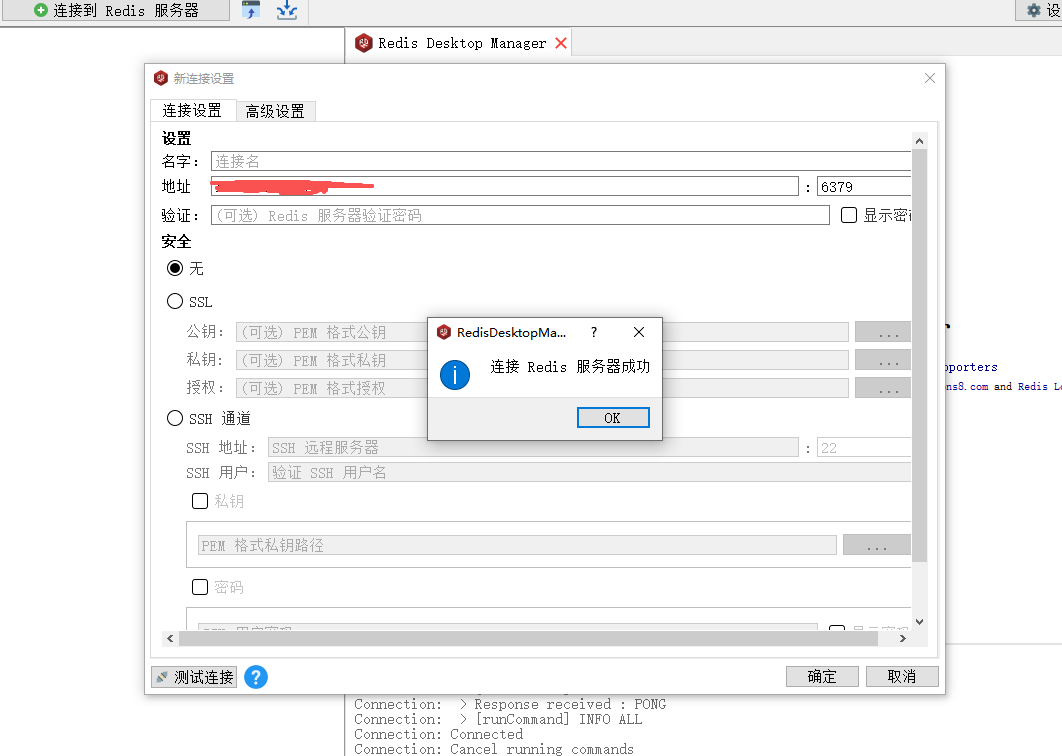The width and height of the screenshot is (1062, 756).
Task: Click the port field showing 6379
Action: (x=864, y=186)
